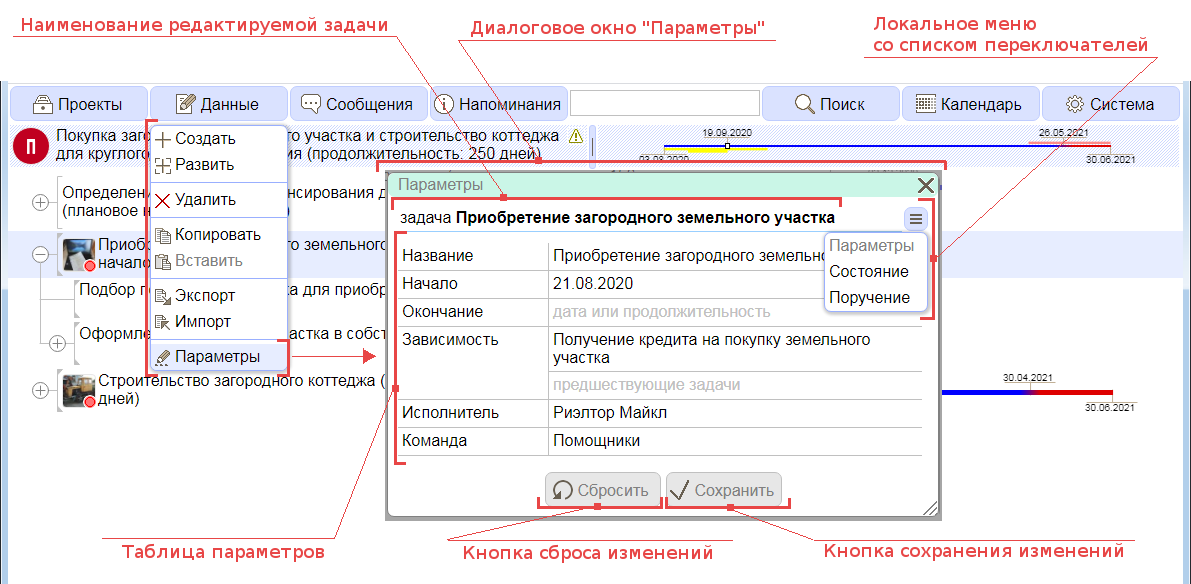
Task: Click the red project icon with letter П
Action: [x=31, y=144]
